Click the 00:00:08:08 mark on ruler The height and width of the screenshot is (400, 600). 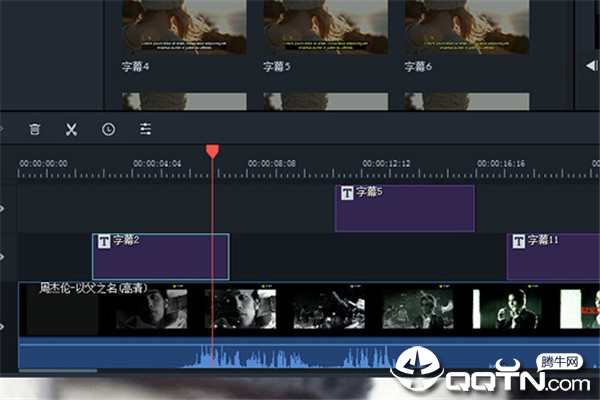point(272,164)
